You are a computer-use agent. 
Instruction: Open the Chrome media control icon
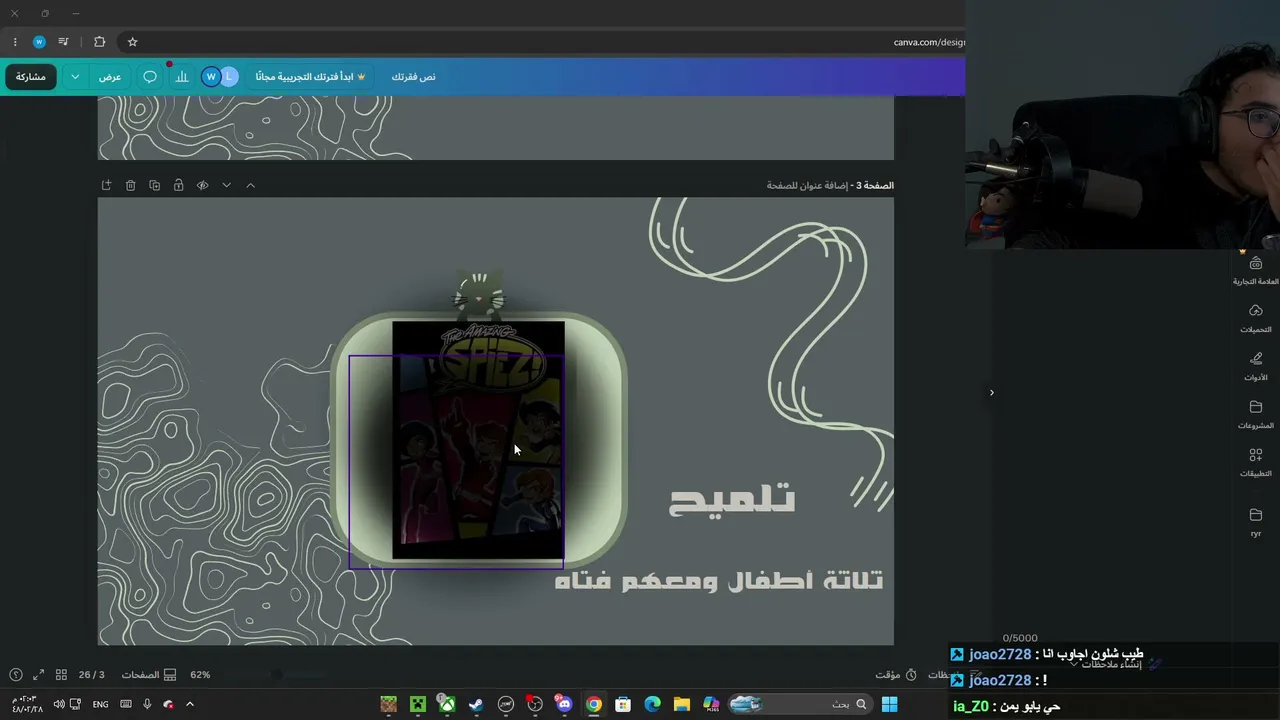[63, 42]
